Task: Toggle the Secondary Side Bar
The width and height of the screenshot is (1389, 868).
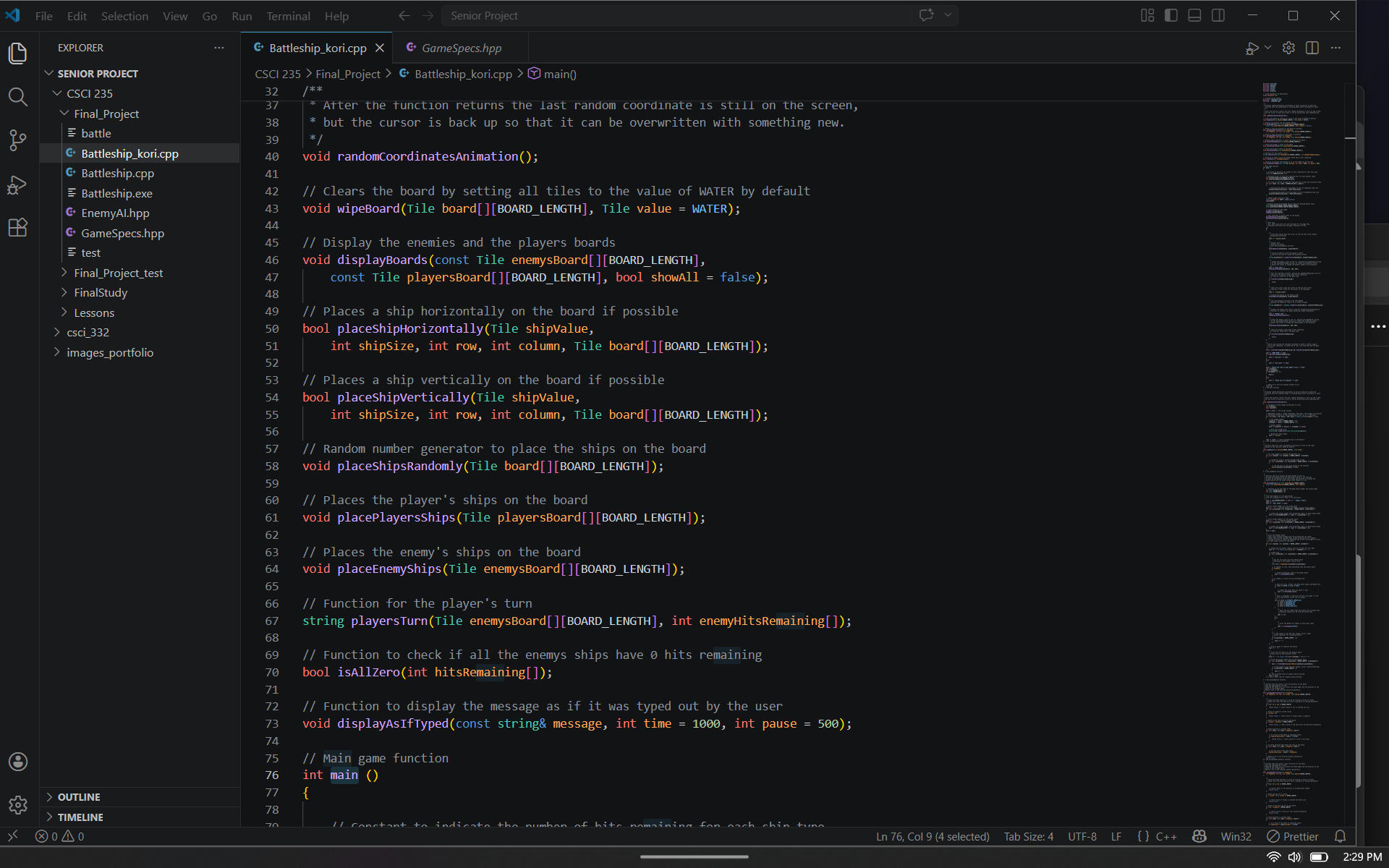Action: click(x=1218, y=14)
